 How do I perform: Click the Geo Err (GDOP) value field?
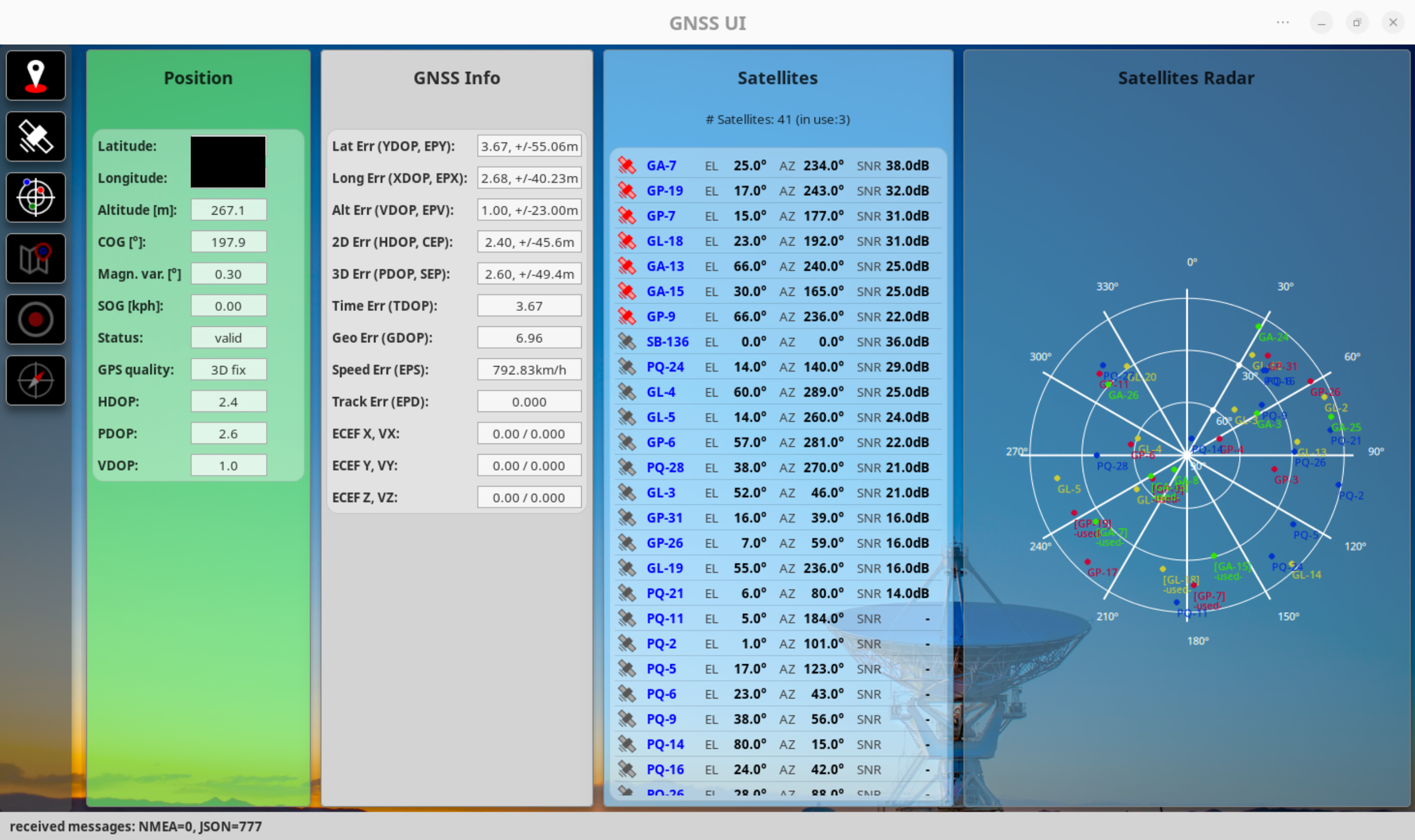tap(529, 338)
